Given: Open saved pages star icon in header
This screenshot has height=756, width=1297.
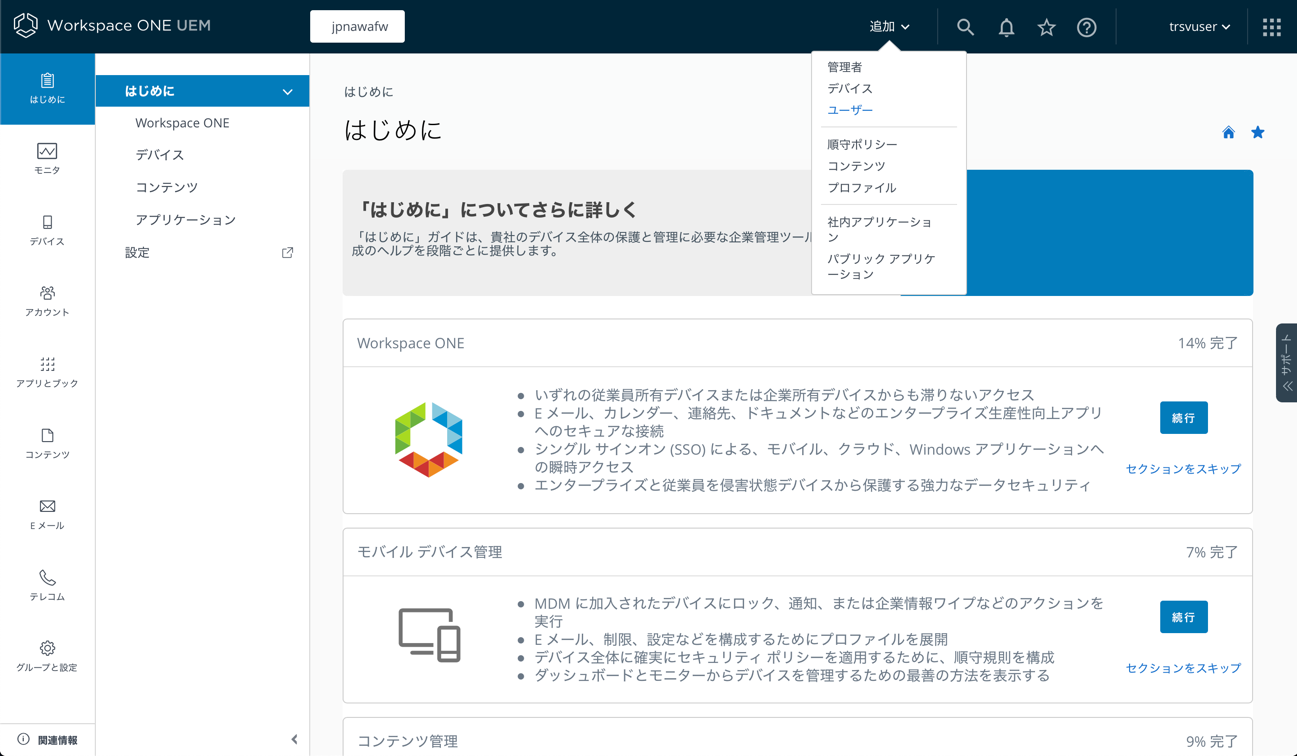Looking at the screenshot, I should point(1046,27).
